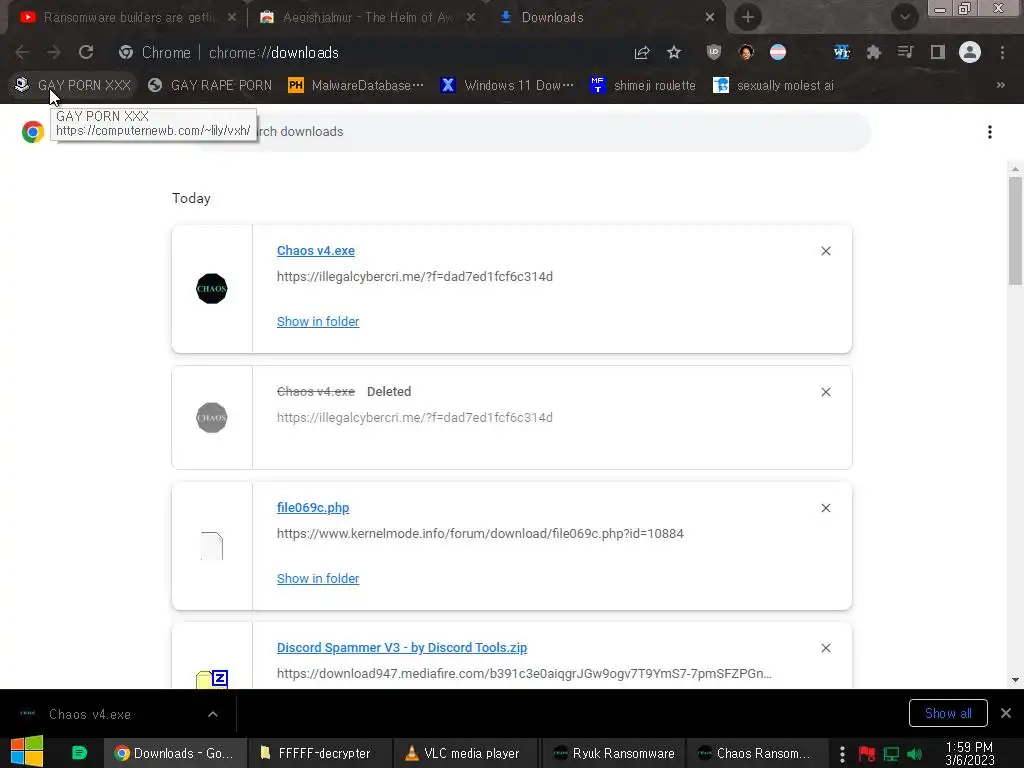1024x768 pixels.
Task: Click the Search downloads field
Action: pos(532,132)
